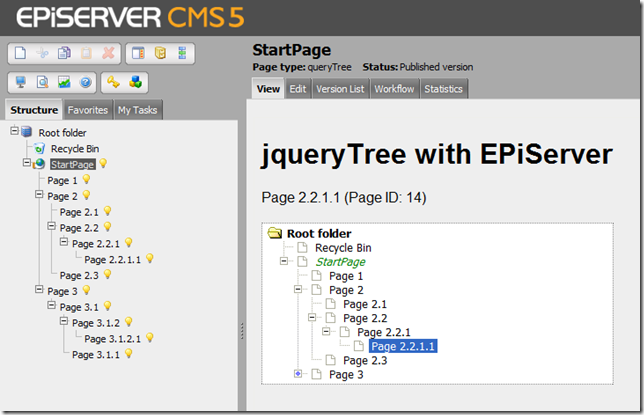Click the colored cubes icon in toolbar
The width and height of the screenshot is (644, 415).
coord(137,83)
